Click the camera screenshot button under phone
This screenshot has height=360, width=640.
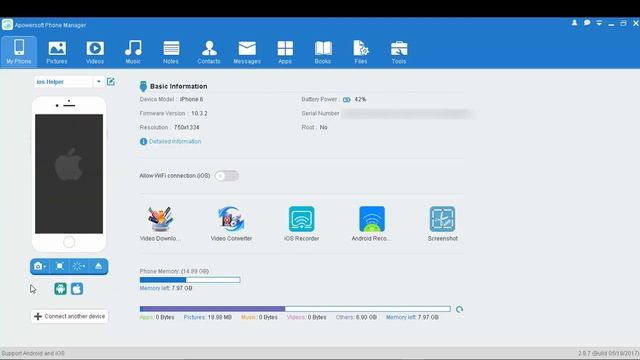pyautogui.click(x=38, y=266)
